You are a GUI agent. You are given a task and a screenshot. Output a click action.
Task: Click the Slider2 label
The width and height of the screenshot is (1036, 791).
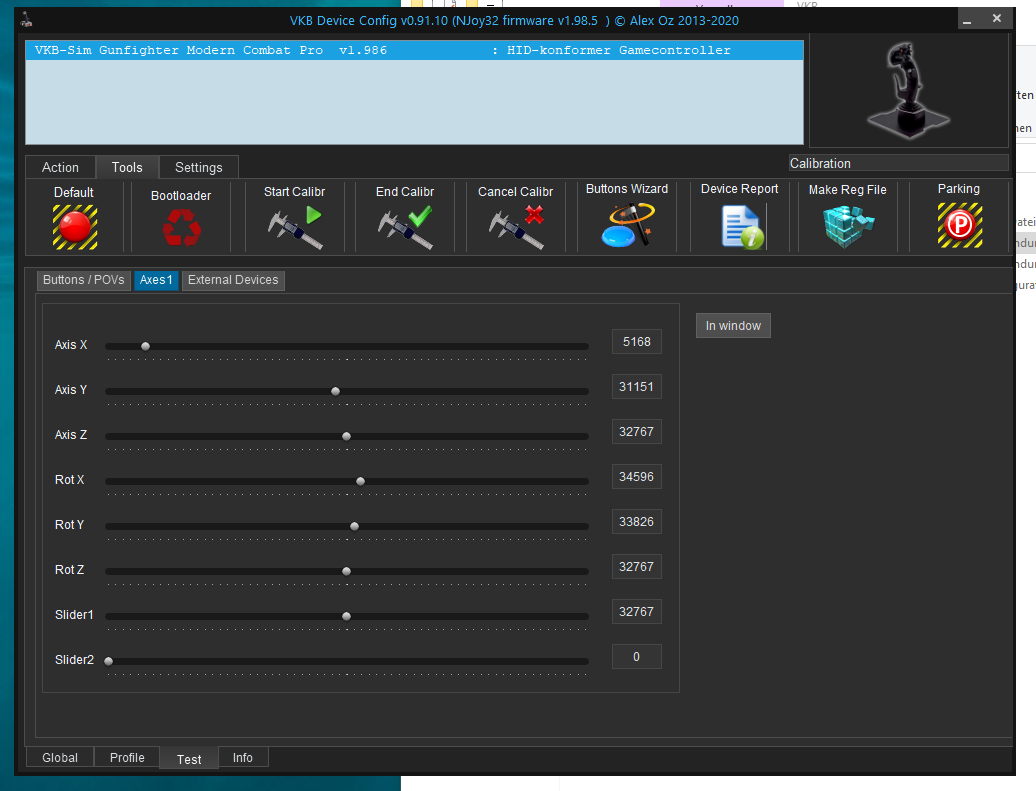pyautogui.click(x=74, y=659)
